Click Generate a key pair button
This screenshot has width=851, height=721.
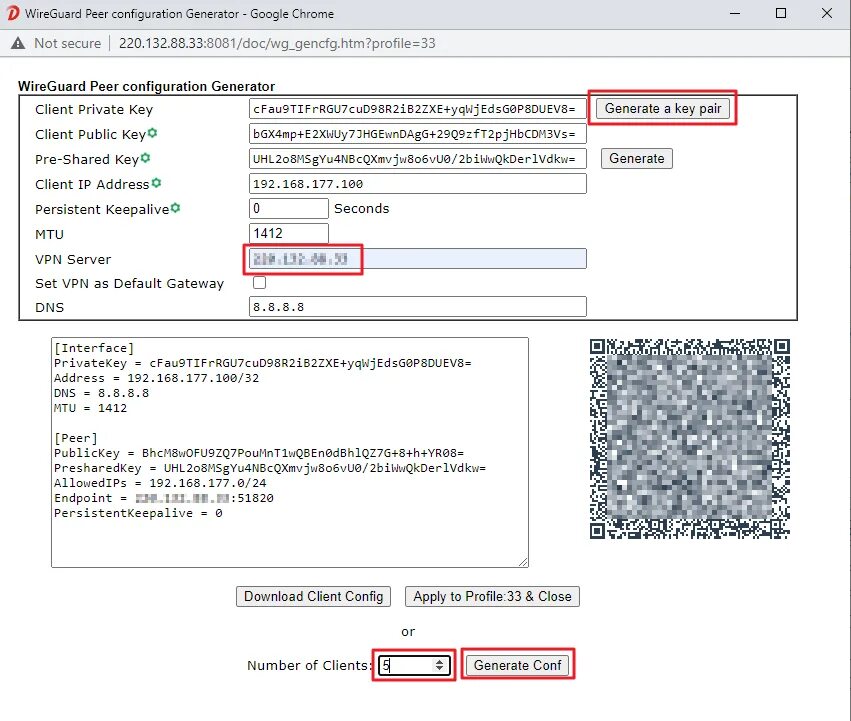coord(663,109)
